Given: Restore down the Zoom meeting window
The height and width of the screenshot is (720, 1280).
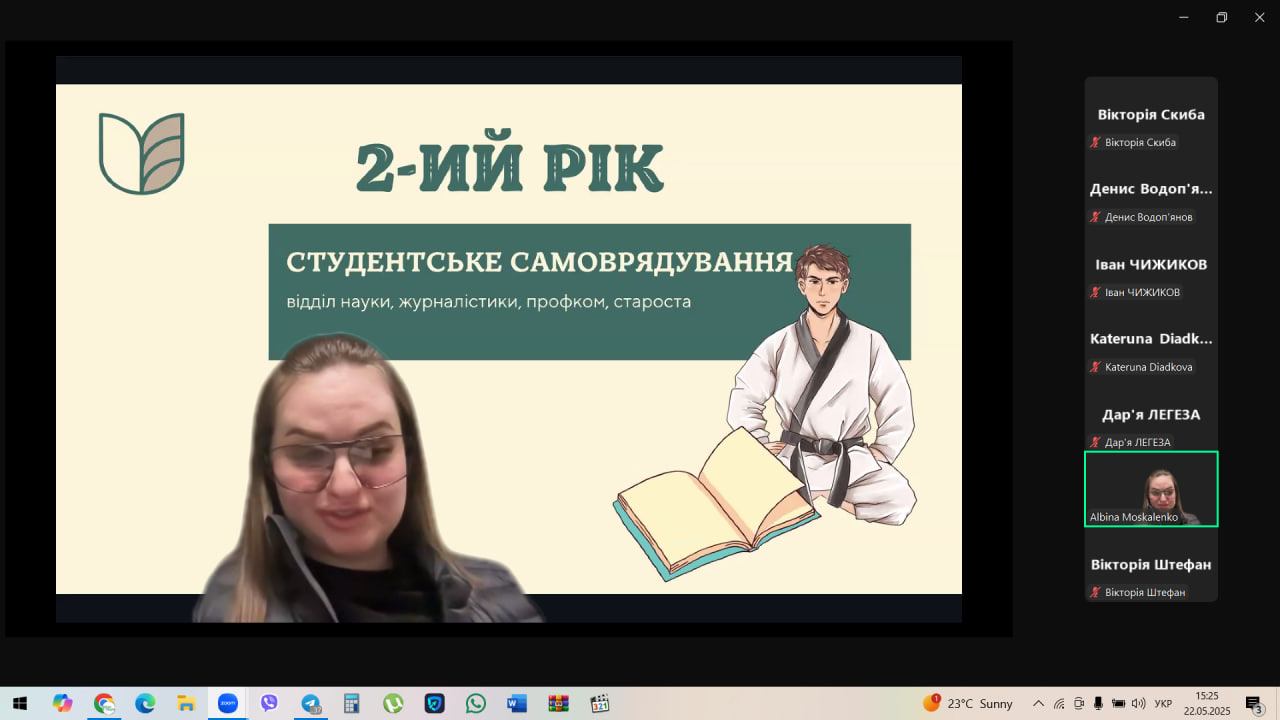Looking at the screenshot, I should tap(1221, 17).
